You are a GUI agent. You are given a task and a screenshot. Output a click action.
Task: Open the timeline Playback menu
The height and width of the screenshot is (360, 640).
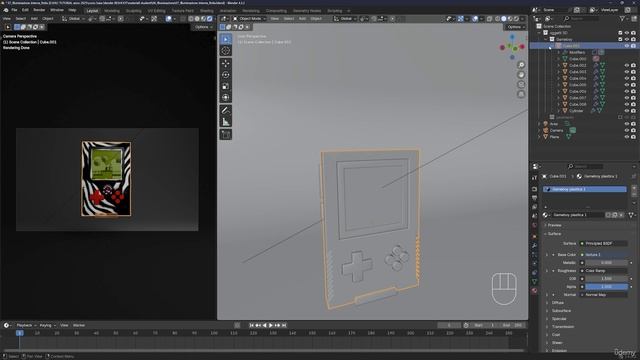point(27,325)
